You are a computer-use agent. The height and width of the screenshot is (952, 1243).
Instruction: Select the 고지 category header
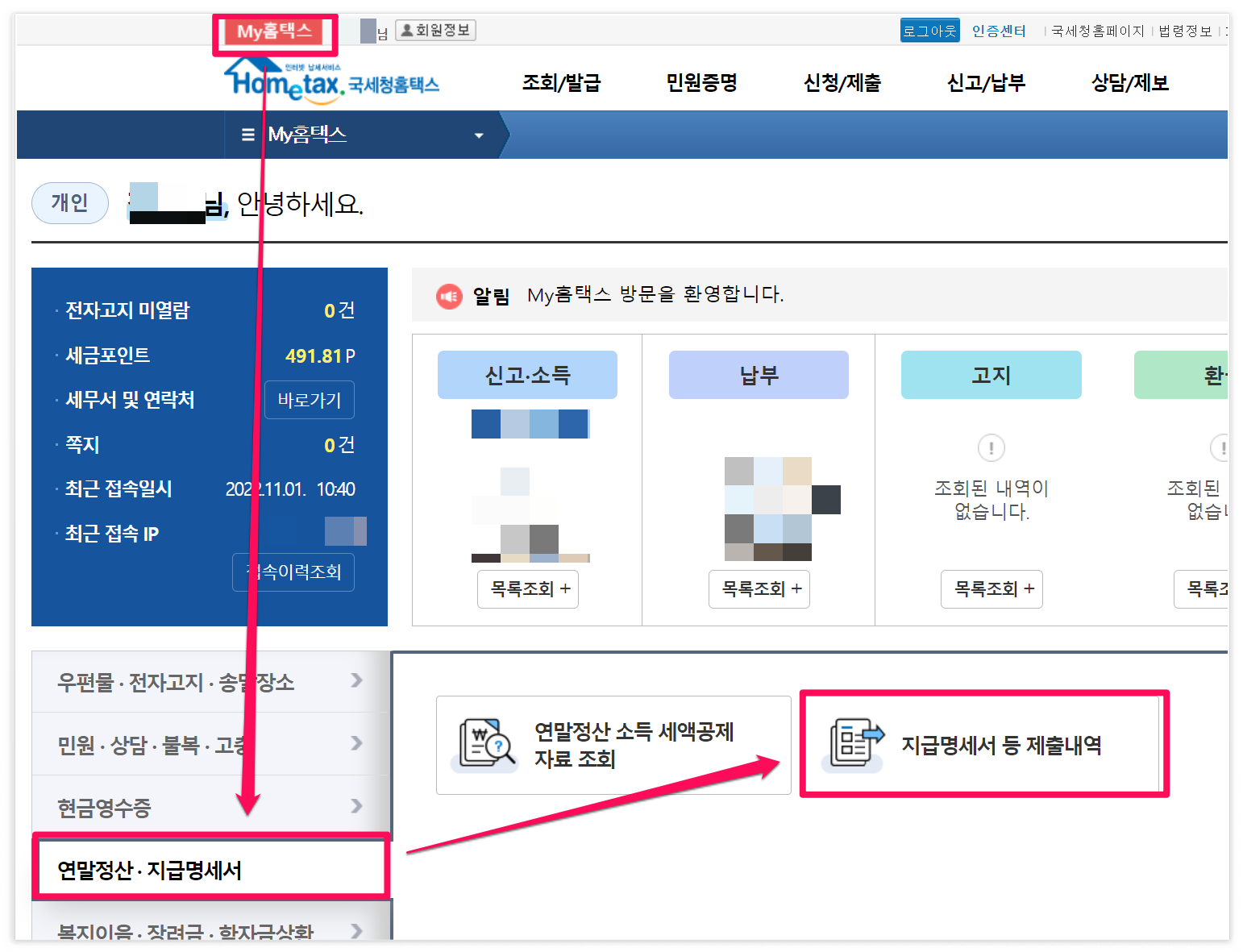click(991, 375)
